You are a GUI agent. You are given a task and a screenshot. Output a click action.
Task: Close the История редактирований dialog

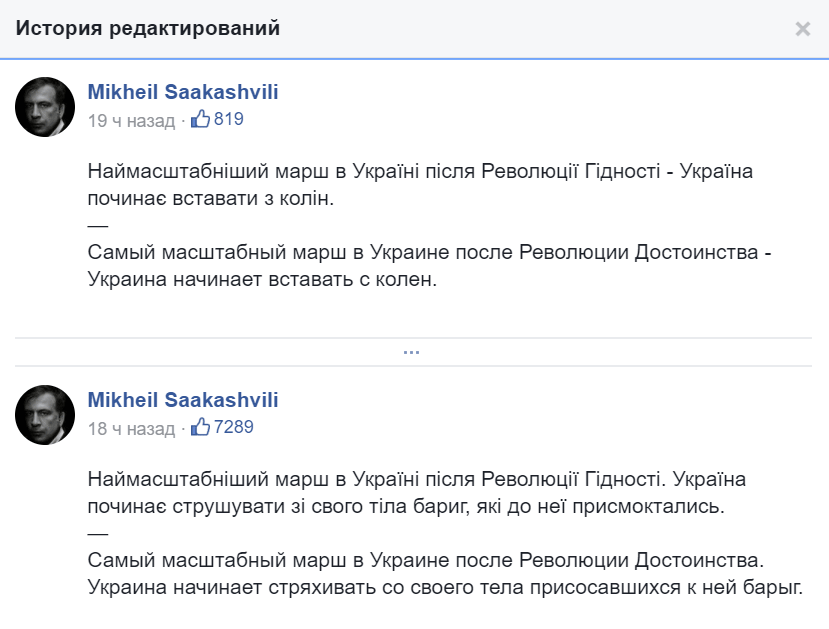803,29
